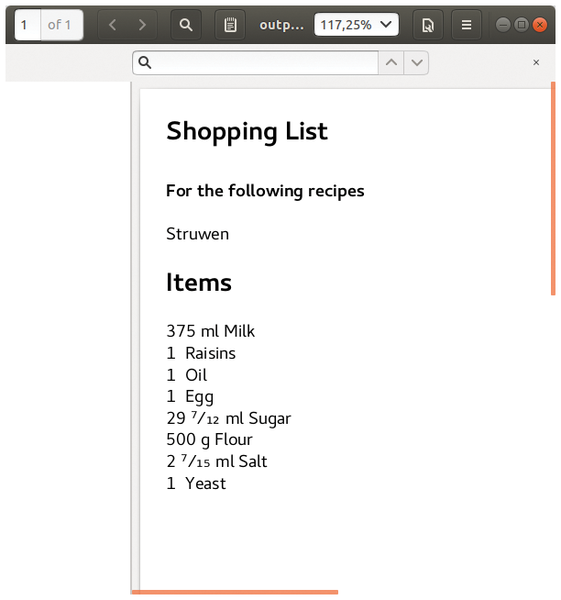Close the document viewer window

540,25
